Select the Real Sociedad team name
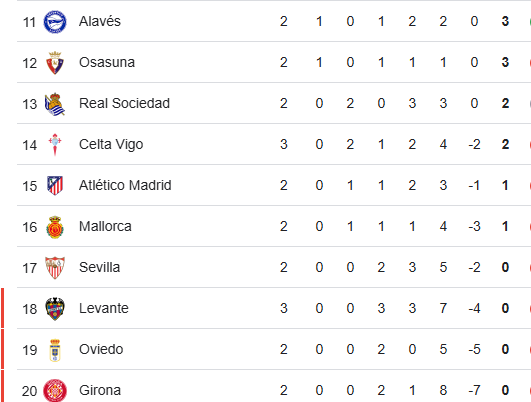The width and height of the screenshot is (531, 402). click(124, 103)
